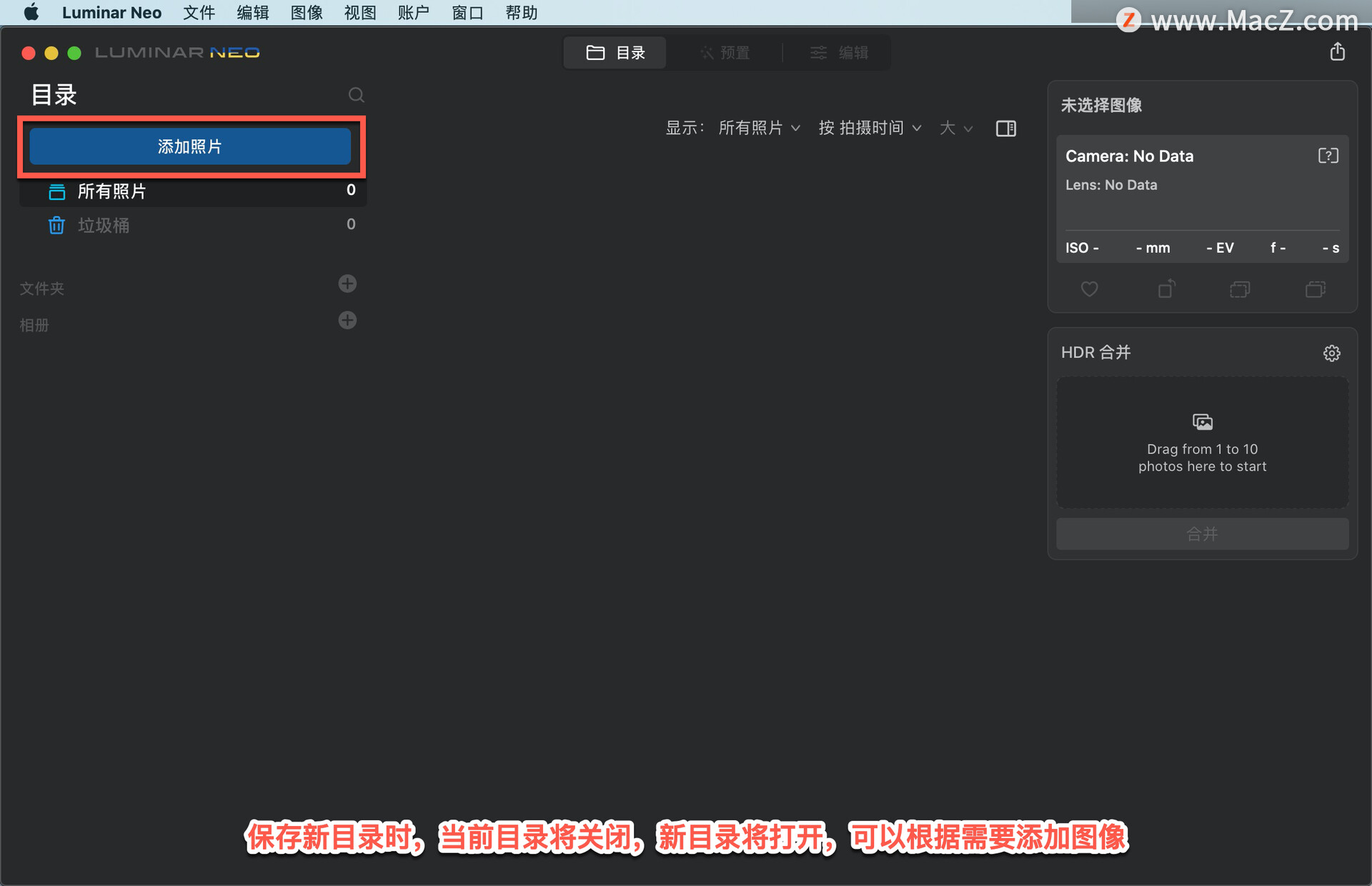Click the heart favorite icon
This screenshot has height=886, width=1372.
pos(1089,289)
